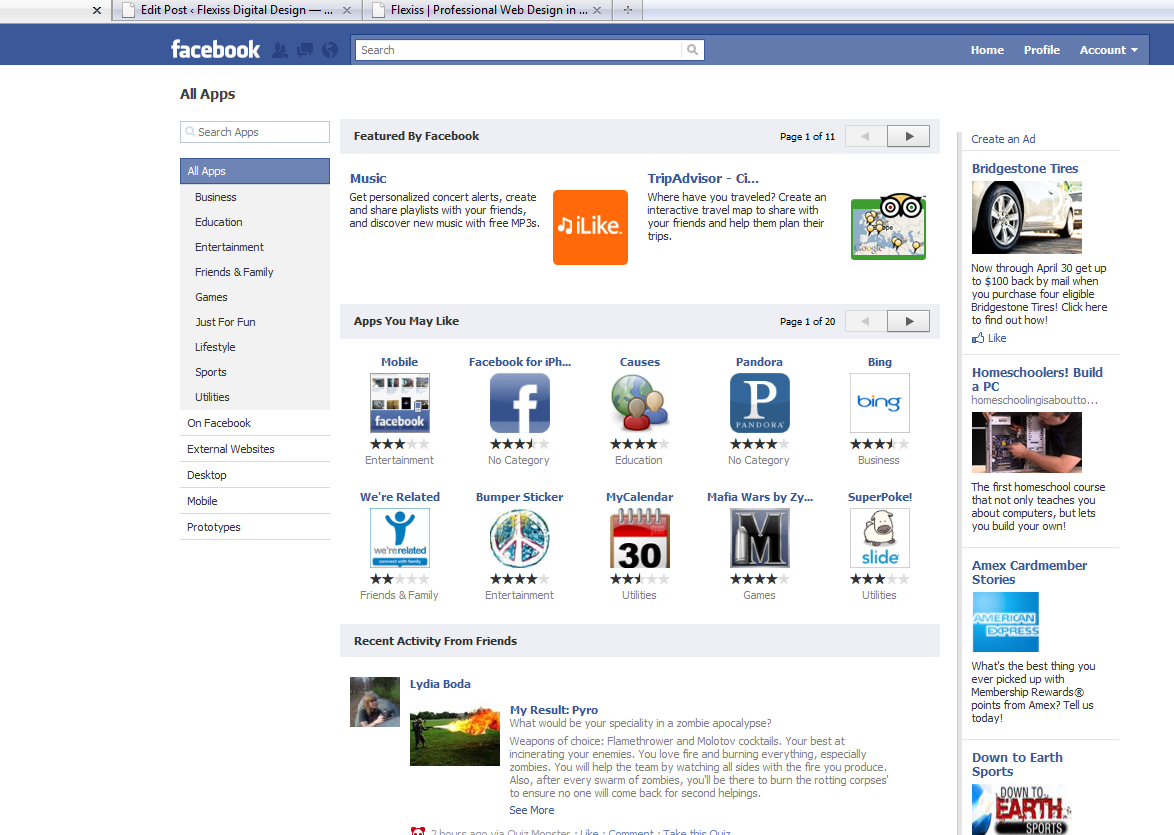Viewport: 1174px width, 835px height.
Task: Focus the top Facebook search field
Action: [518, 49]
